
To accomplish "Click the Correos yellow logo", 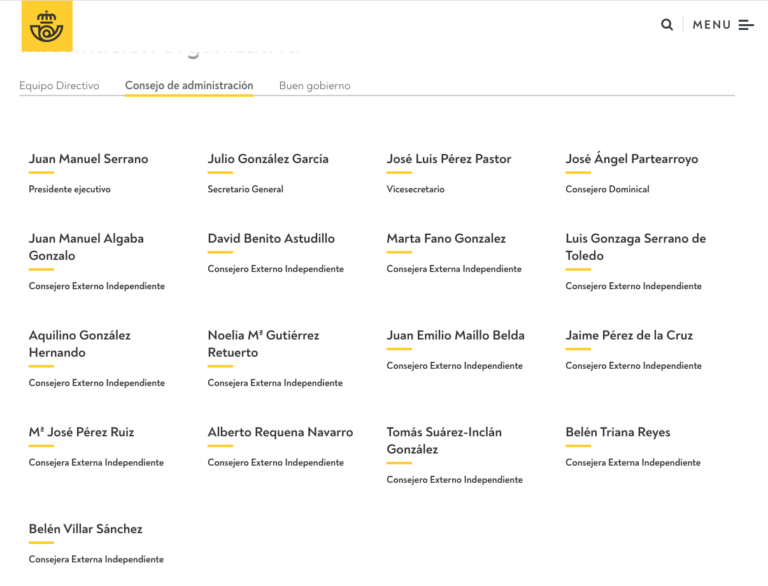I will [x=47, y=27].
